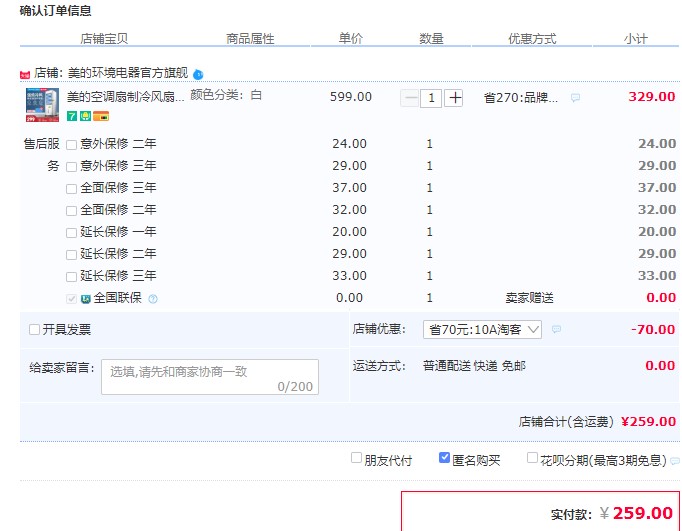Uncheck 匿名购买 checkbox
This screenshot has width=682, height=531.
pos(444,458)
